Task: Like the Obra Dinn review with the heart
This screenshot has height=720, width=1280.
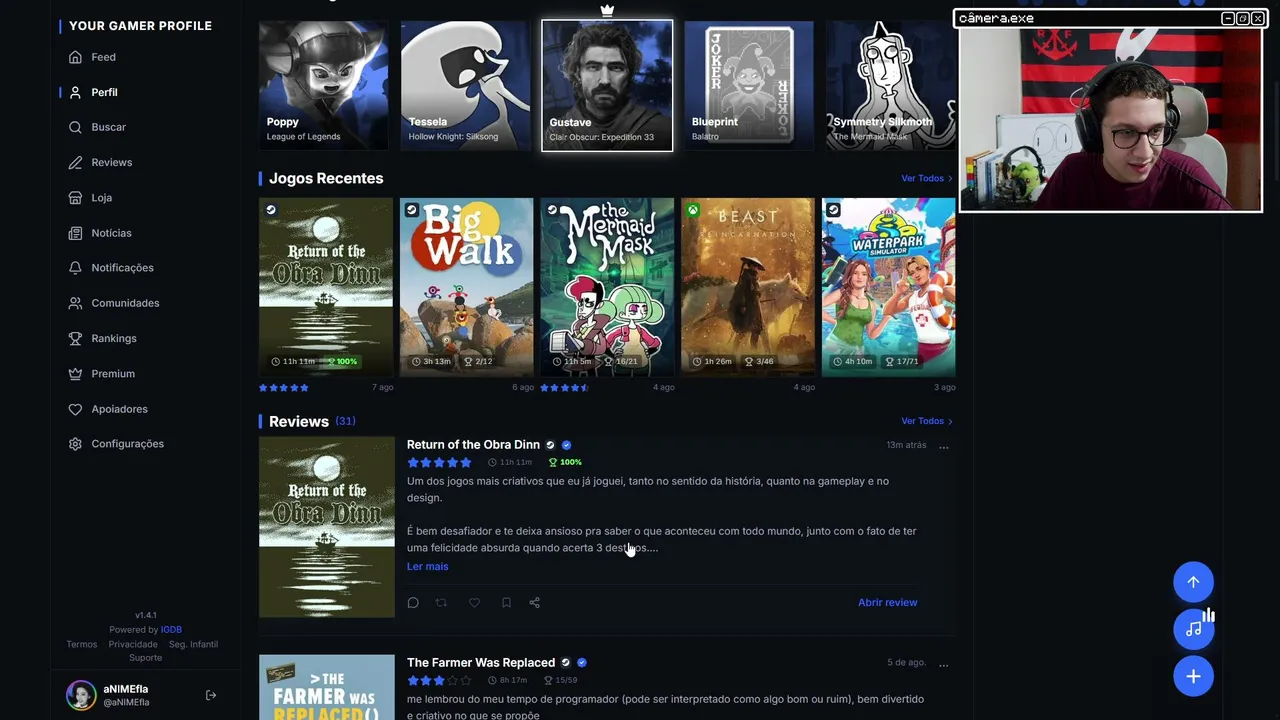Action: click(474, 603)
